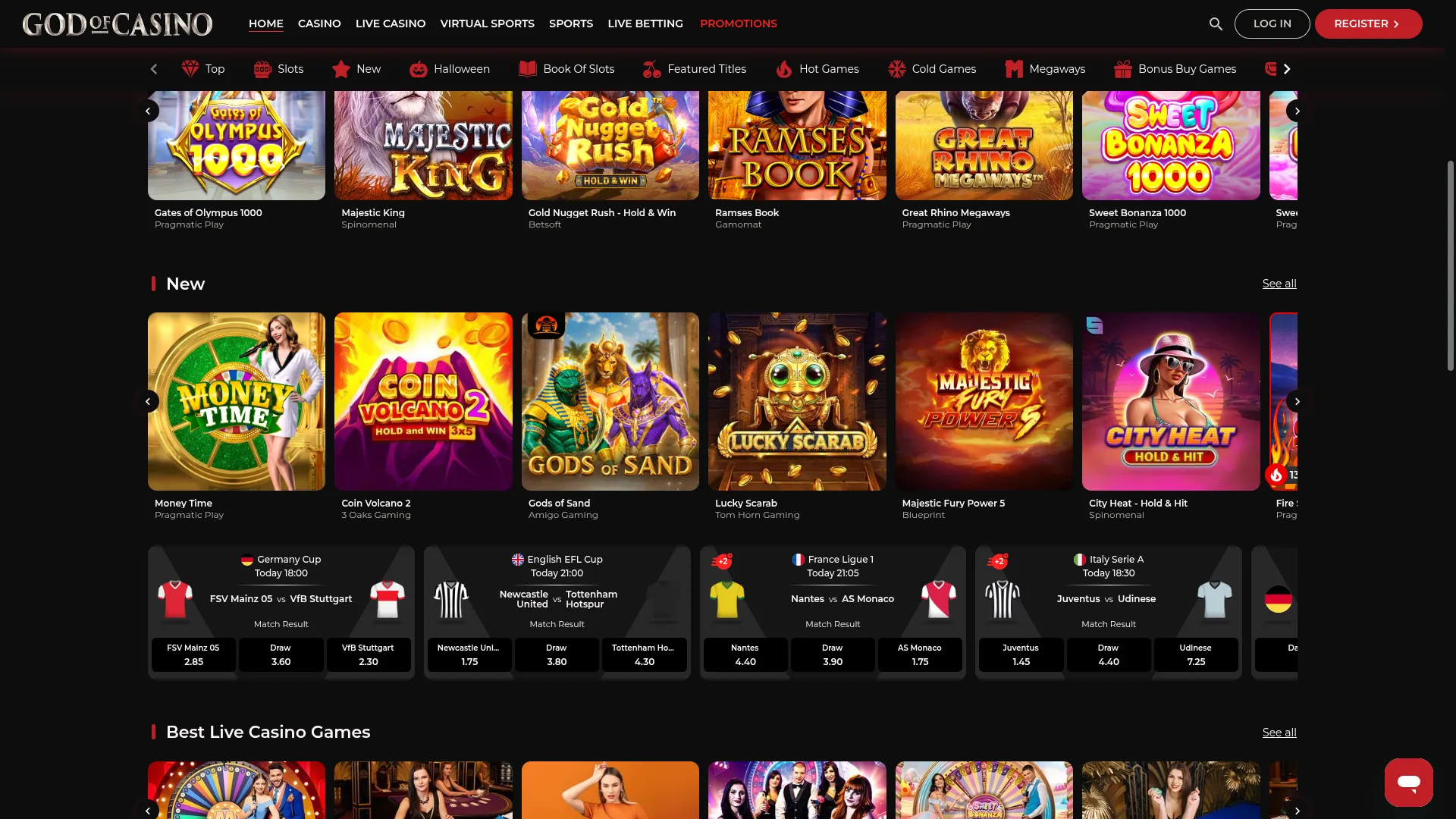Bet on Juventus at odds 1.45
1456x819 pixels.
click(1020, 654)
